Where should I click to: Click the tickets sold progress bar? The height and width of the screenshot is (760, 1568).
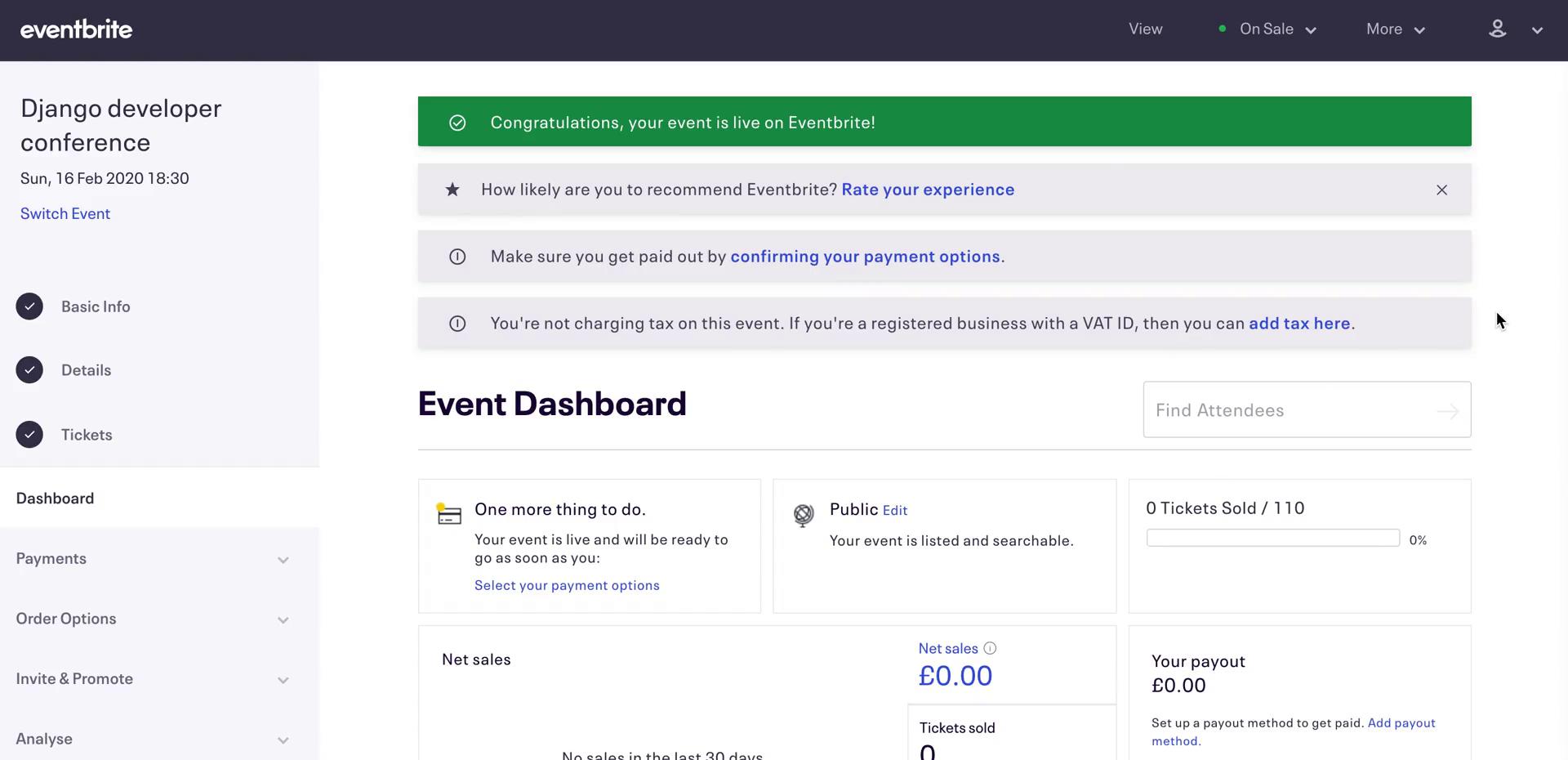tap(1273, 538)
